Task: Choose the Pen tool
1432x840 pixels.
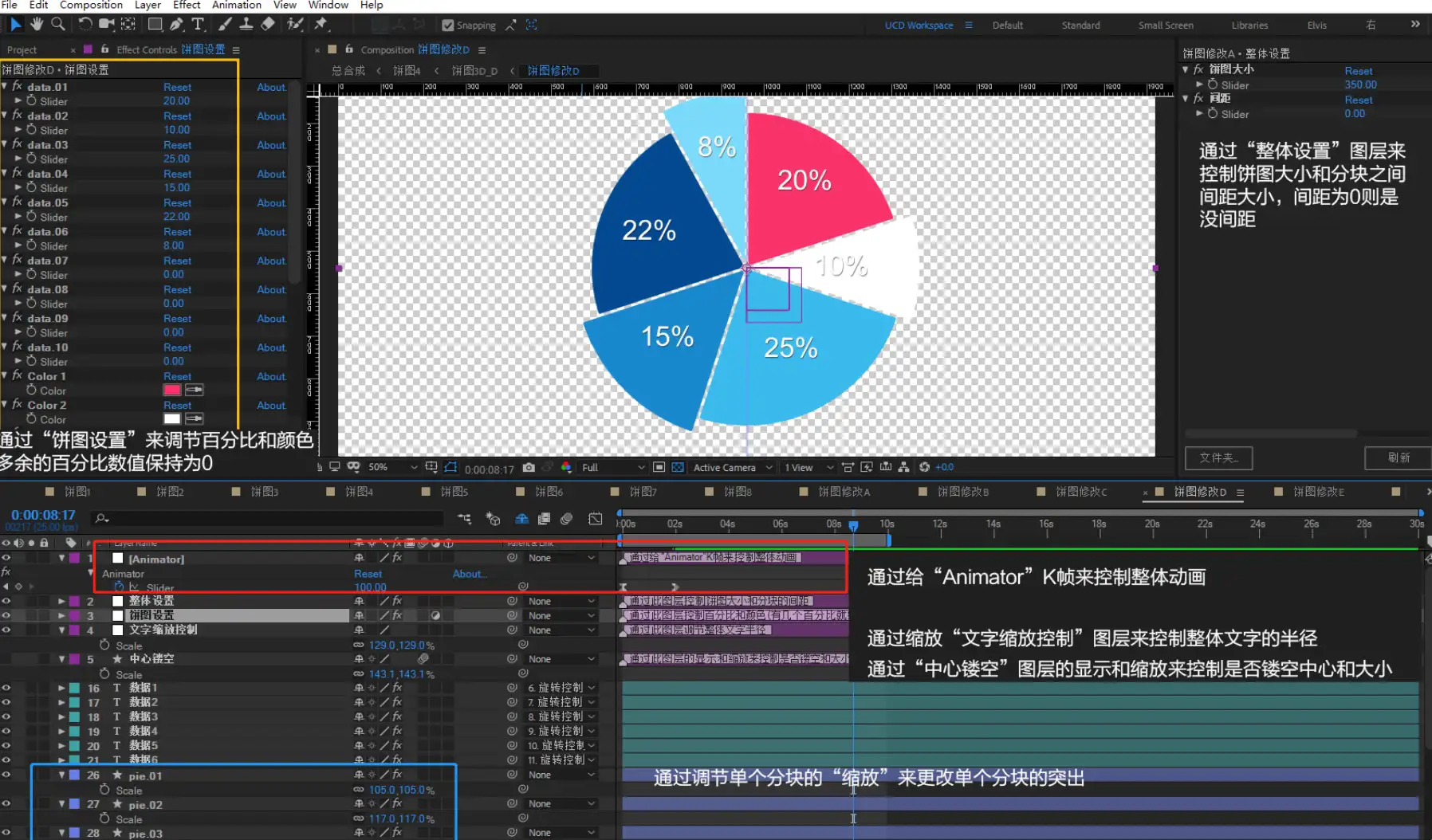Action: click(x=176, y=25)
